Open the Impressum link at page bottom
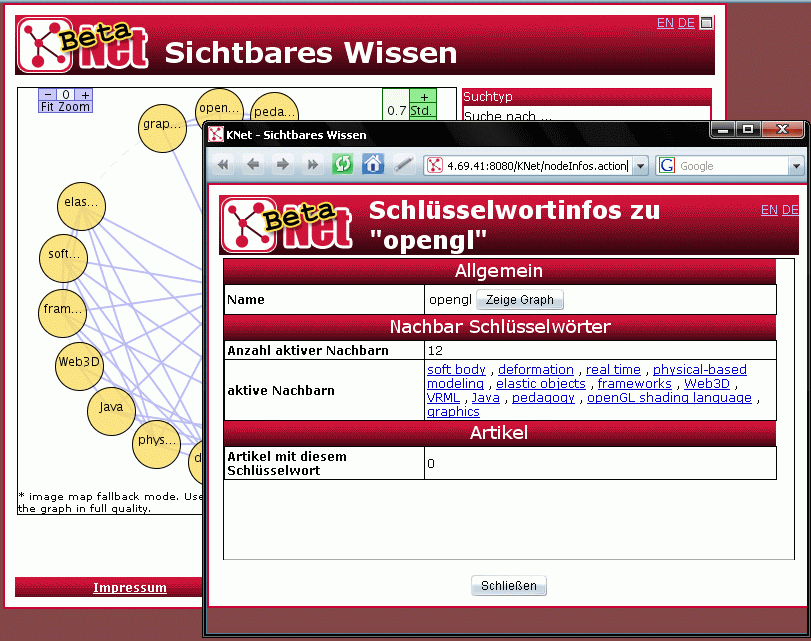The width and height of the screenshot is (811, 641). point(130,588)
